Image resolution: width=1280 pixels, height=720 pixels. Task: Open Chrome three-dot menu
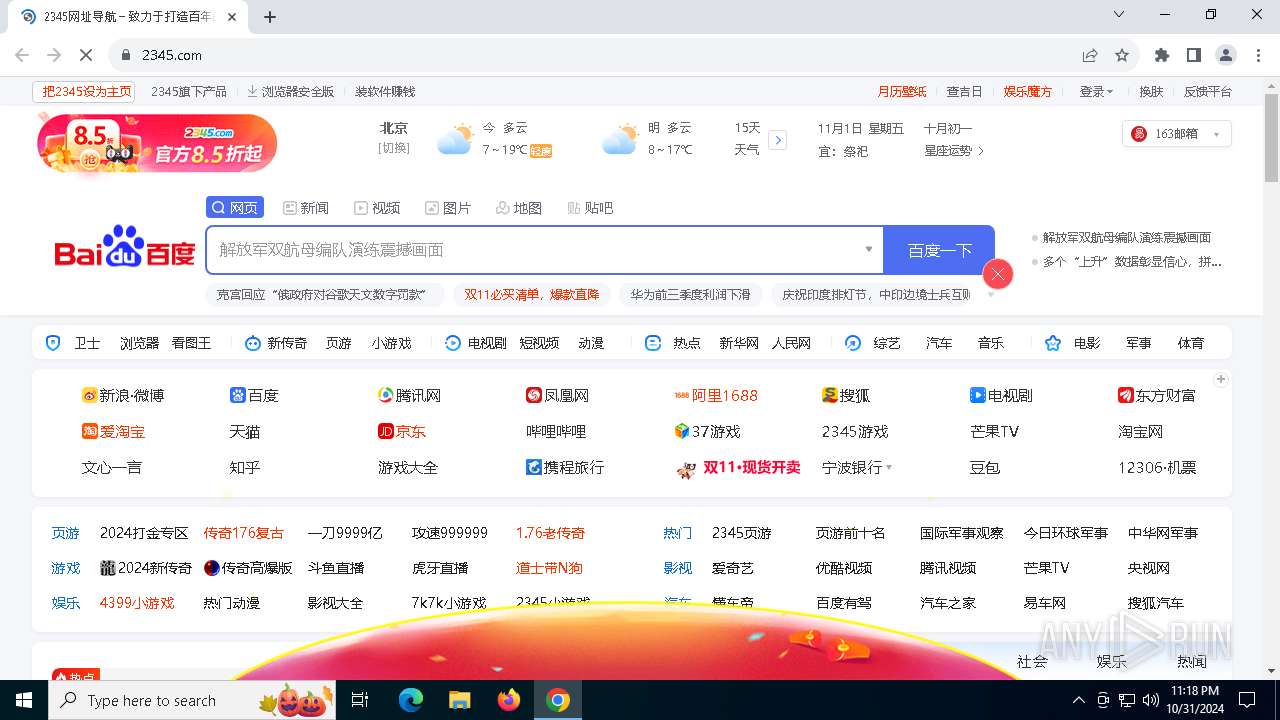tap(1256, 55)
